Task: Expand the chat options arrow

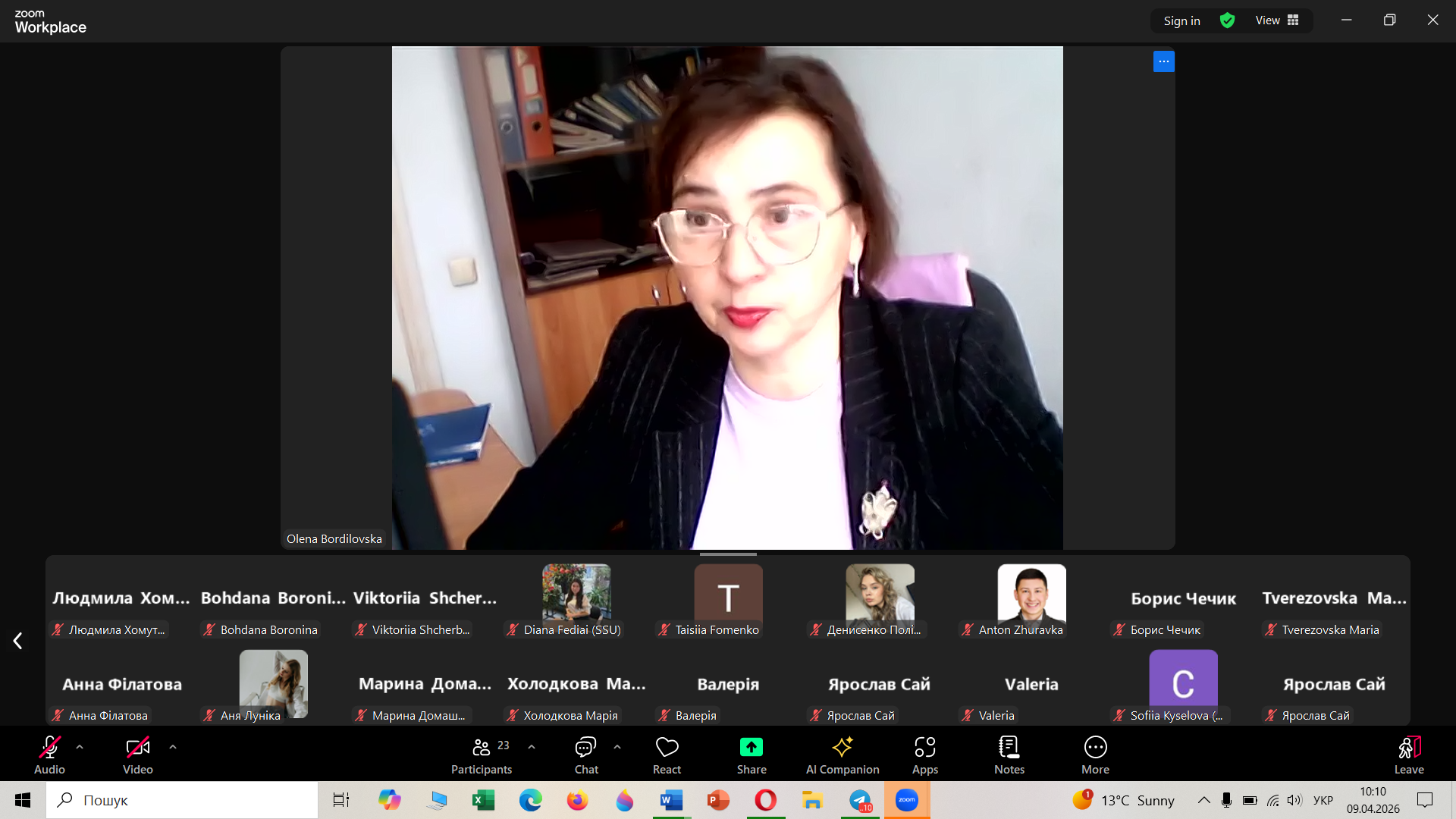Action: 617,747
